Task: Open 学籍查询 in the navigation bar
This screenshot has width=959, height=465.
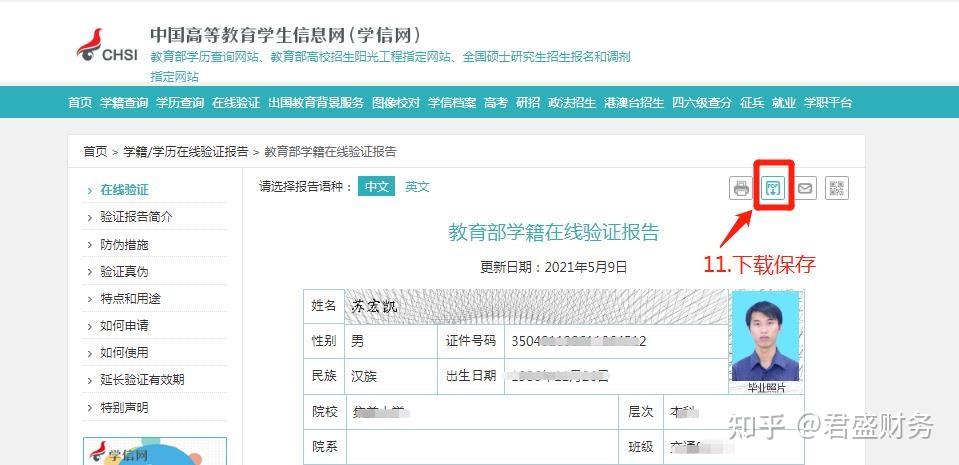Action: click(124, 103)
